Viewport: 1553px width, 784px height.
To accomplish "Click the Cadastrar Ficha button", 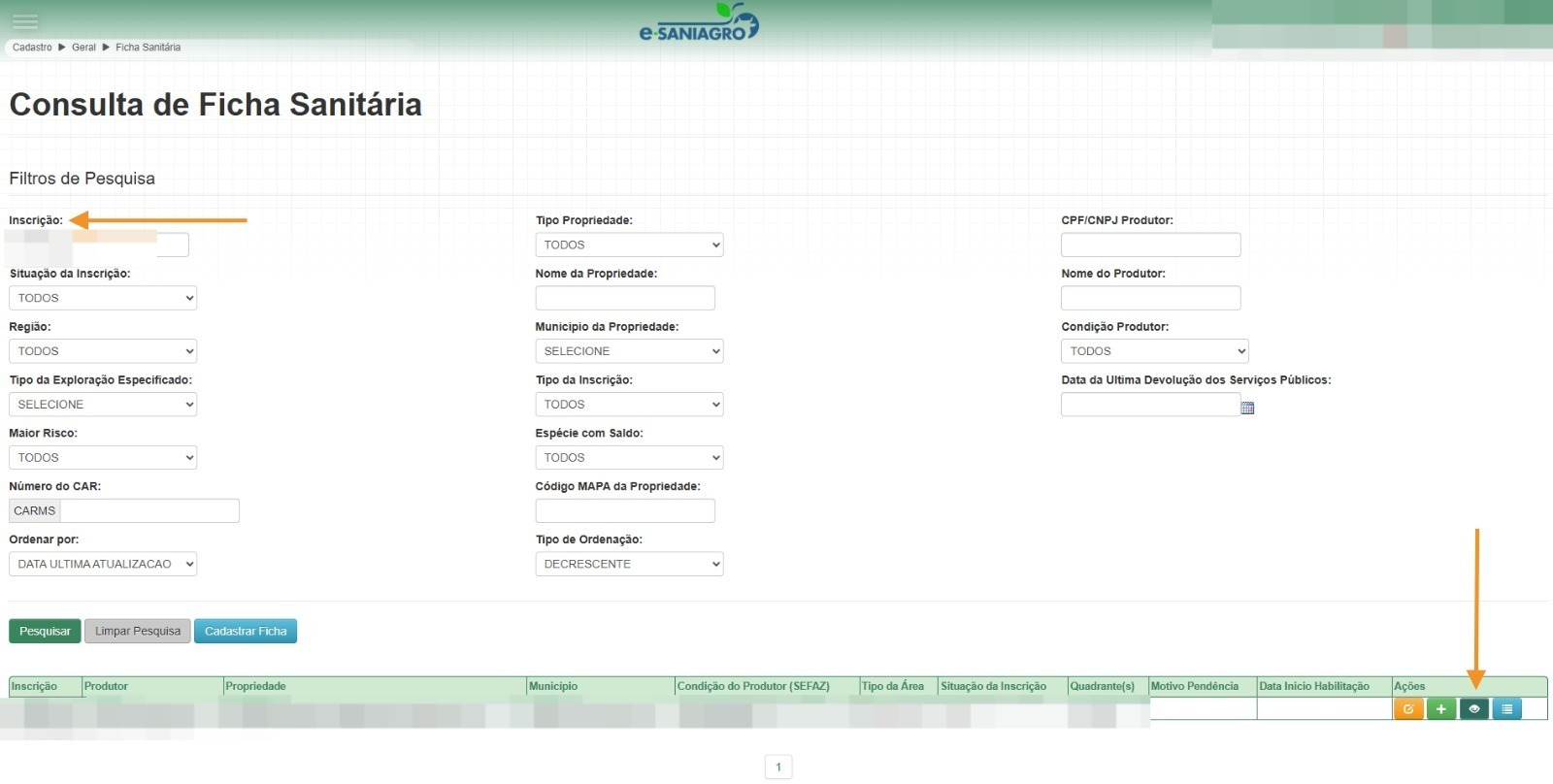I will [246, 631].
